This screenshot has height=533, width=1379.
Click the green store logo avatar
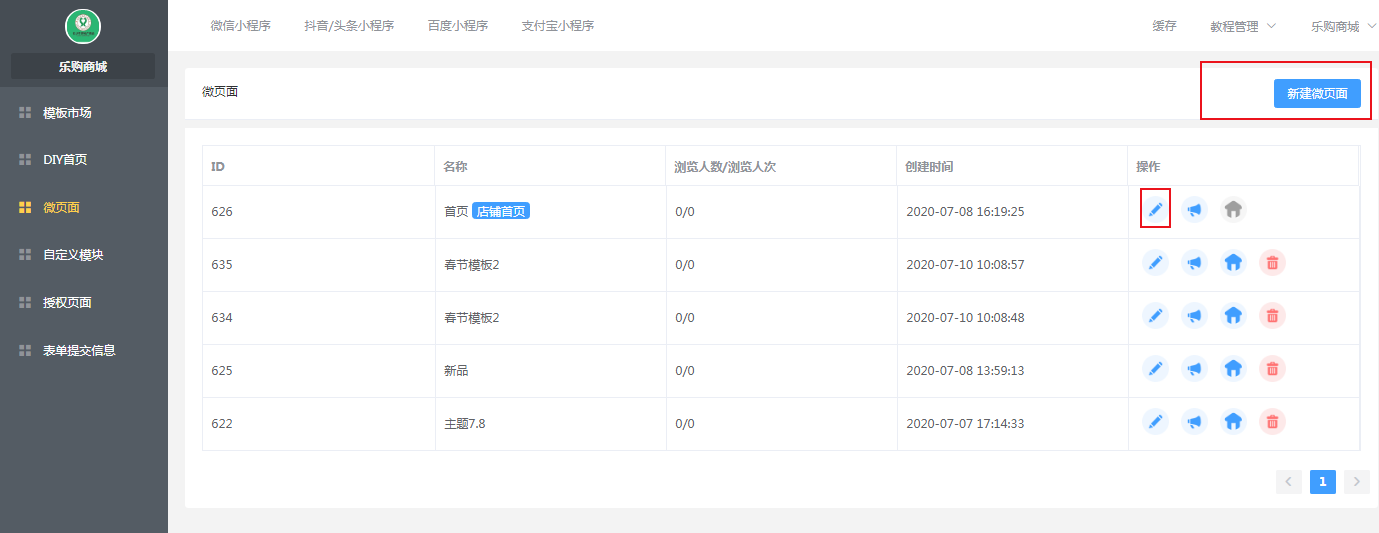click(x=83, y=26)
